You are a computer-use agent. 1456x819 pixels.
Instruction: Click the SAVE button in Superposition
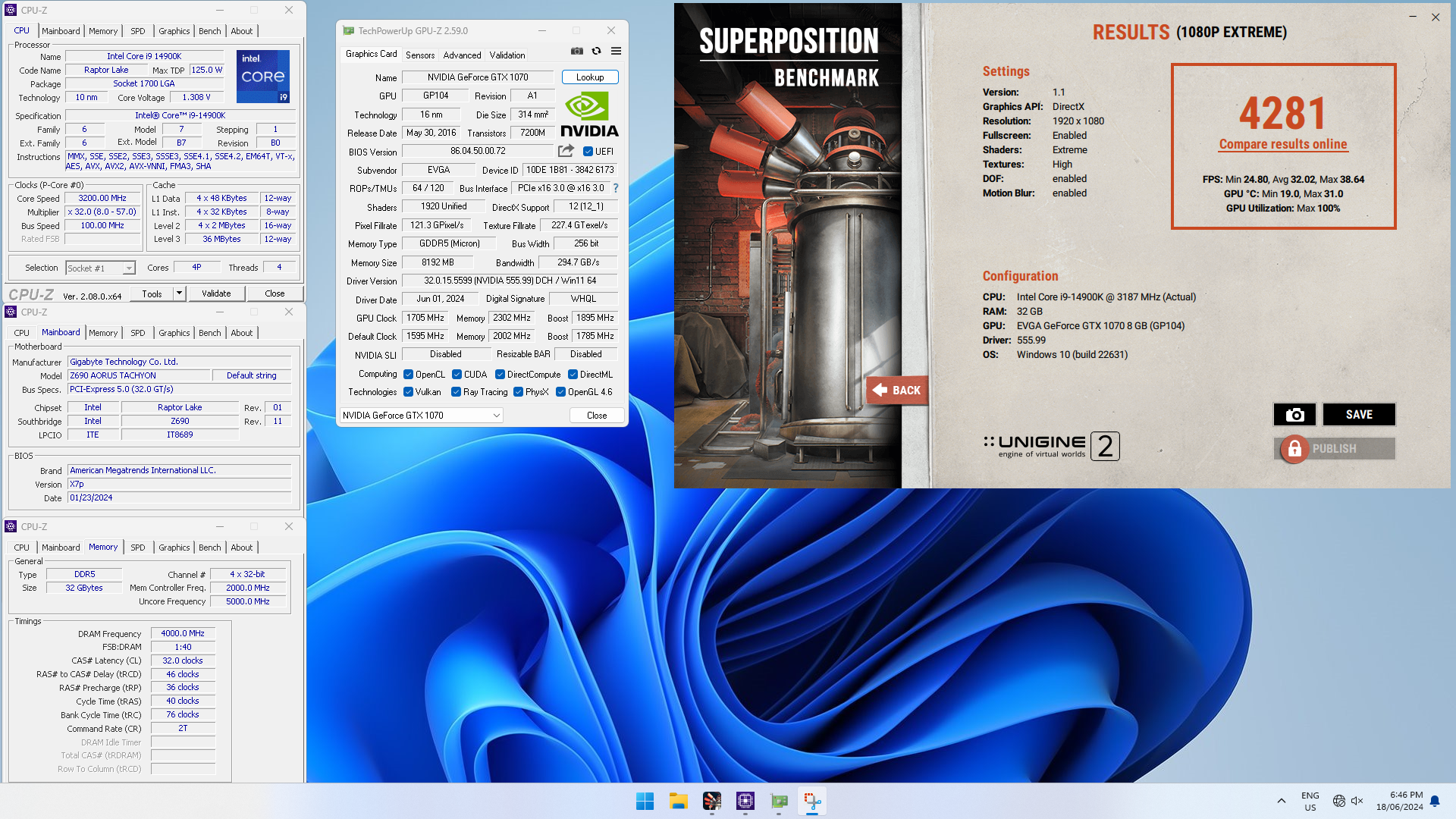coord(1359,415)
